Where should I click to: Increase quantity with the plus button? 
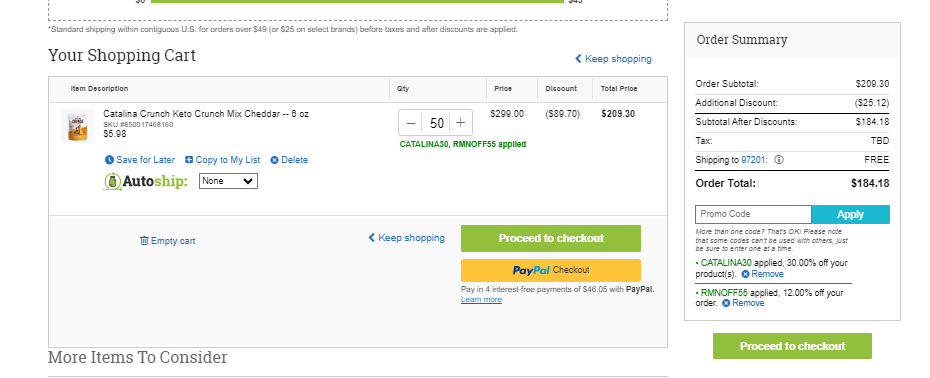point(461,123)
